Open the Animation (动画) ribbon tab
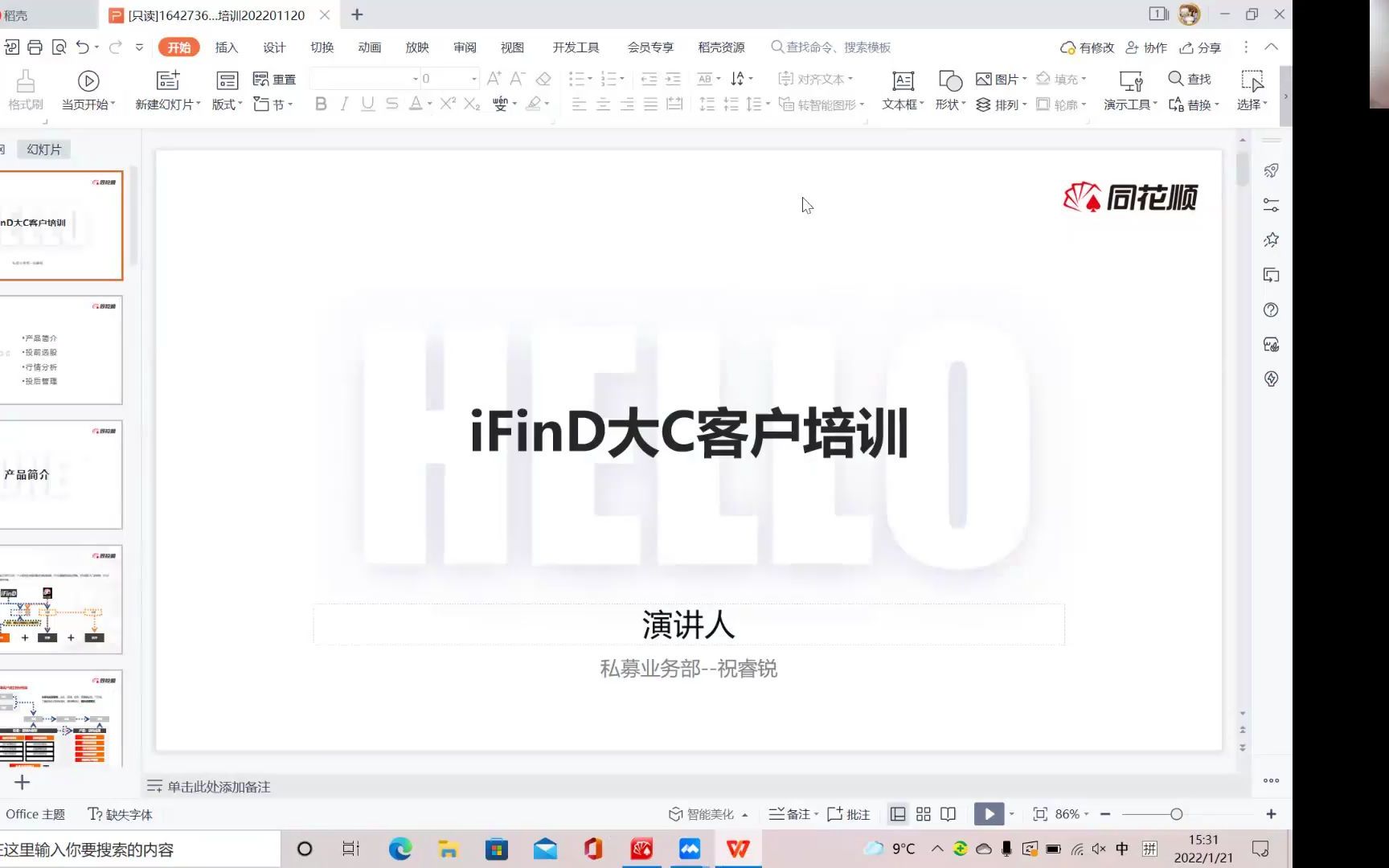 coord(370,47)
